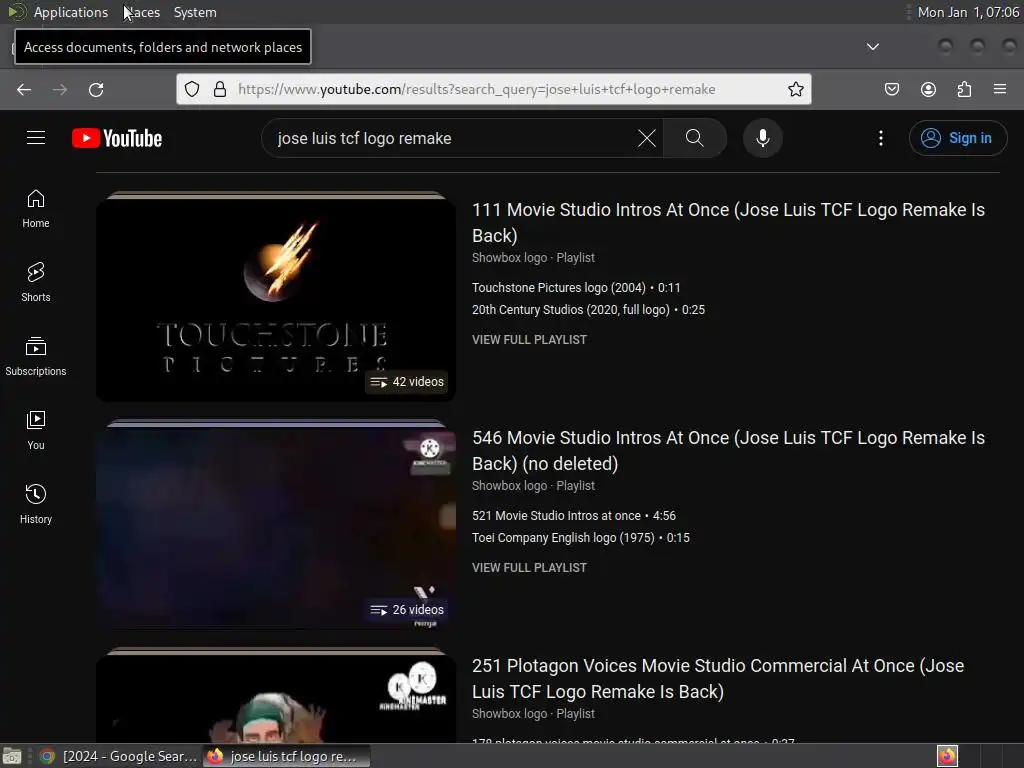Click the Touchstone Pictures playlist thumbnail
This screenshot has height=768, width=1024.
click(x=276, y=296)
